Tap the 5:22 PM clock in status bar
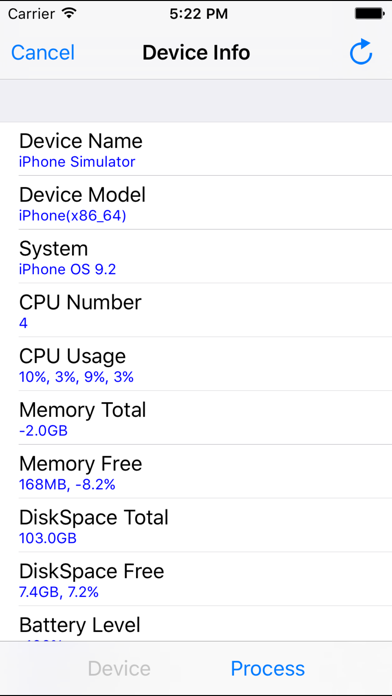 198,14
